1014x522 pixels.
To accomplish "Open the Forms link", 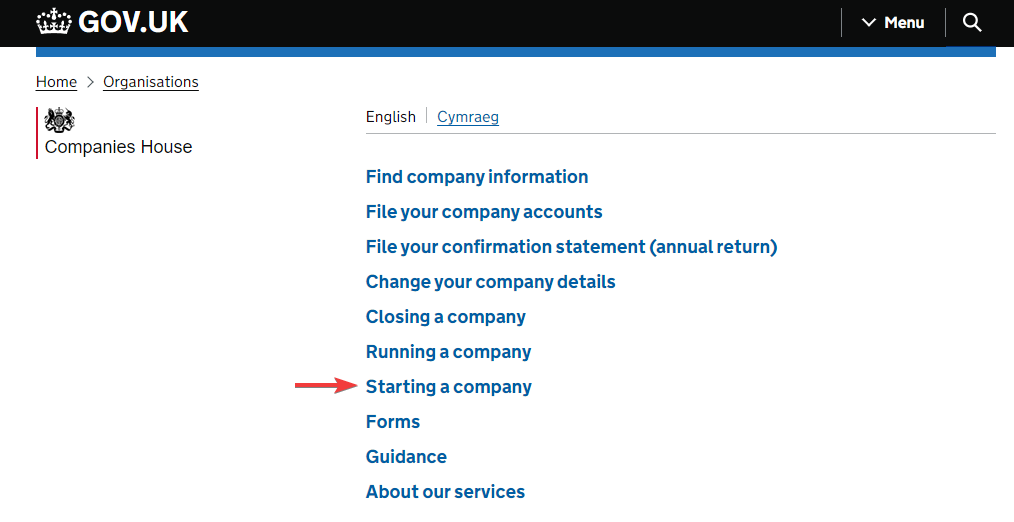I will pos(393,421).
